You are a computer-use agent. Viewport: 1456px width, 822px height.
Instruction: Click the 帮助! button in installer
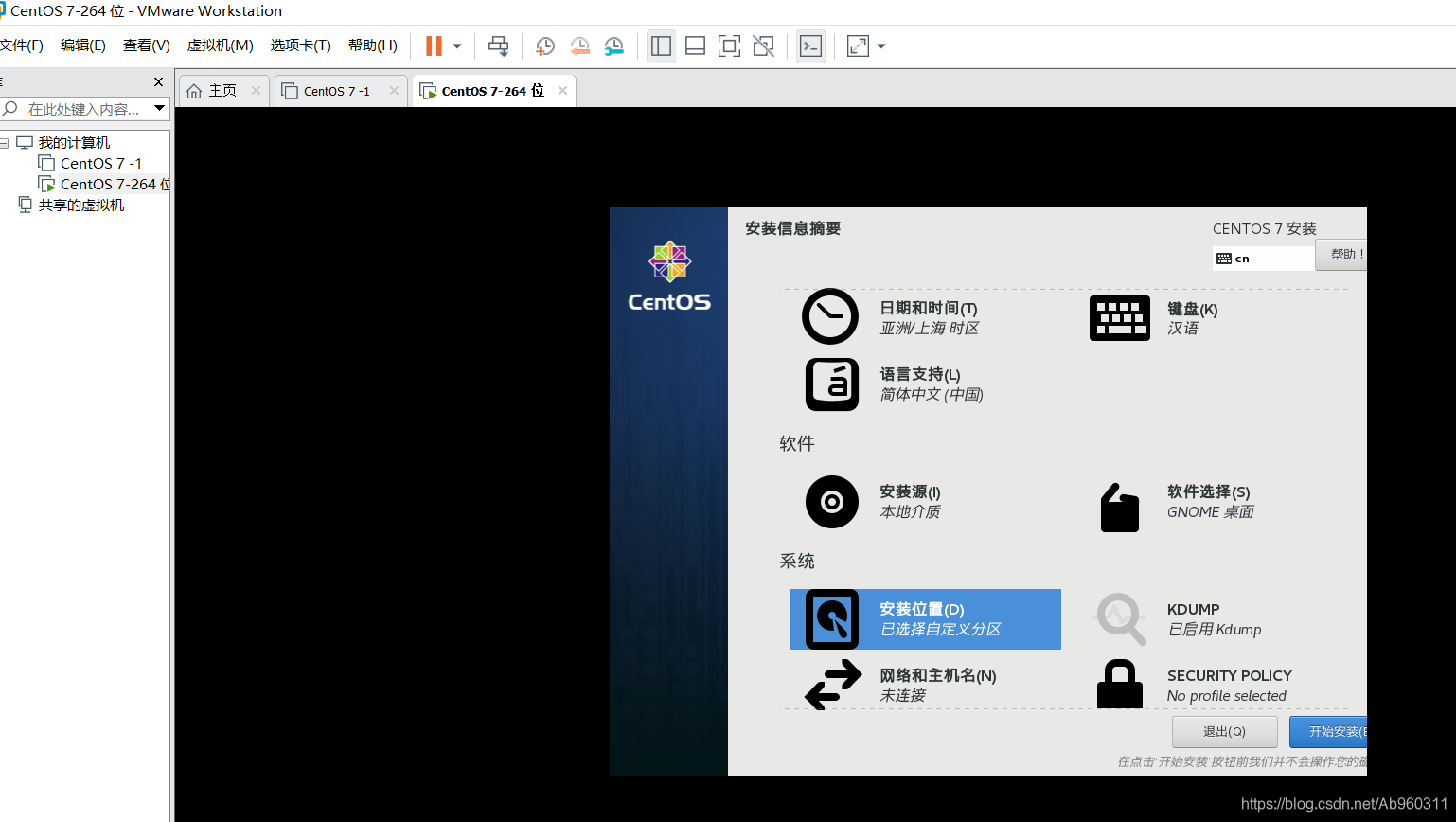click(x=1341, y=255)
